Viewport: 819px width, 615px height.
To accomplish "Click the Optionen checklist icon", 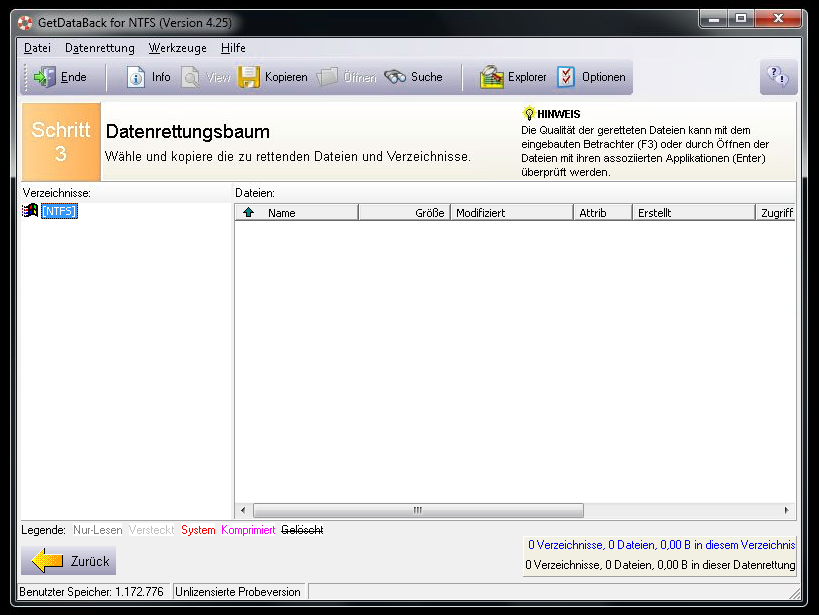I will (x=566, y=77).
